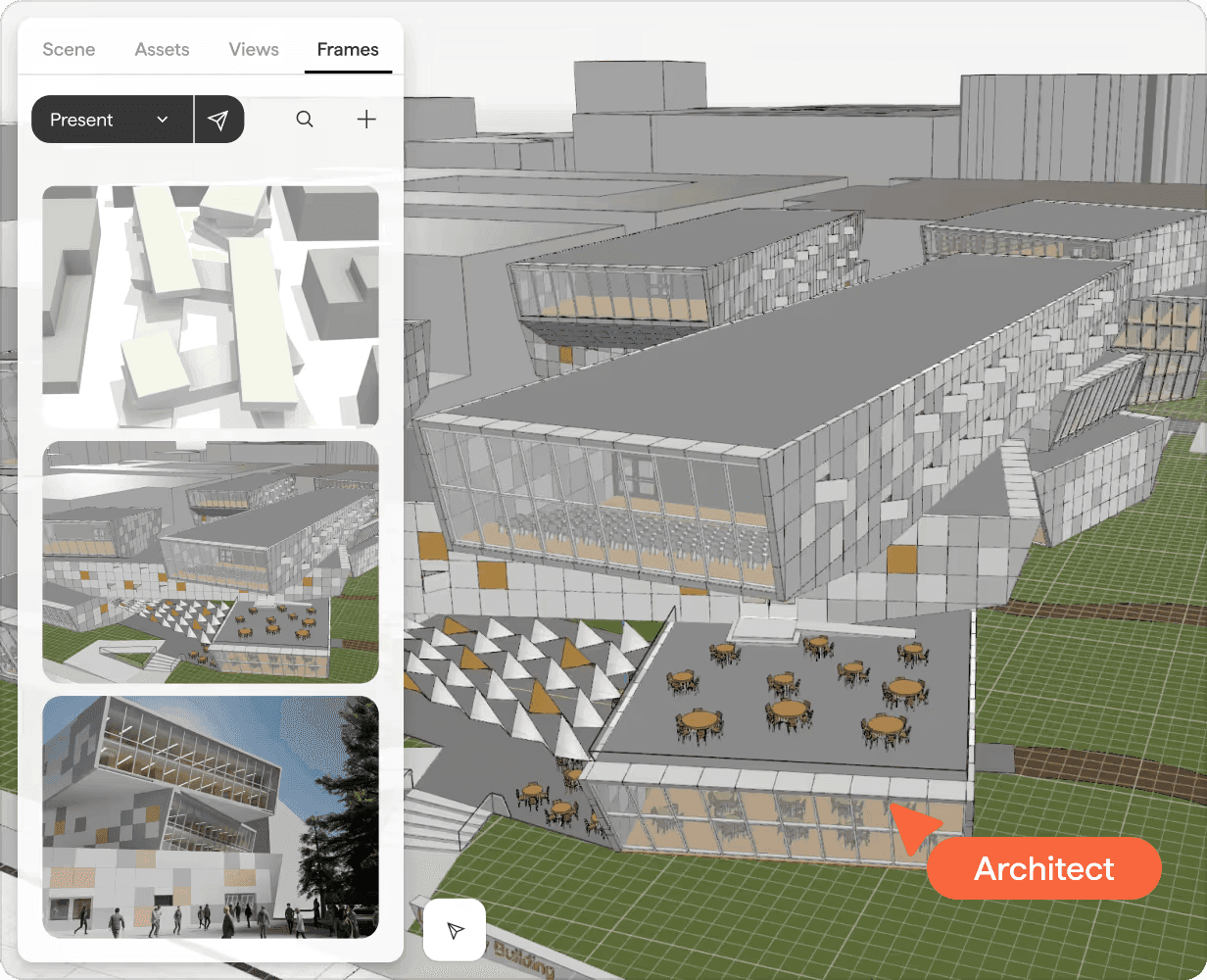
Task: Click the orange Architect name tag
Action: click(x=1043, y=868)
